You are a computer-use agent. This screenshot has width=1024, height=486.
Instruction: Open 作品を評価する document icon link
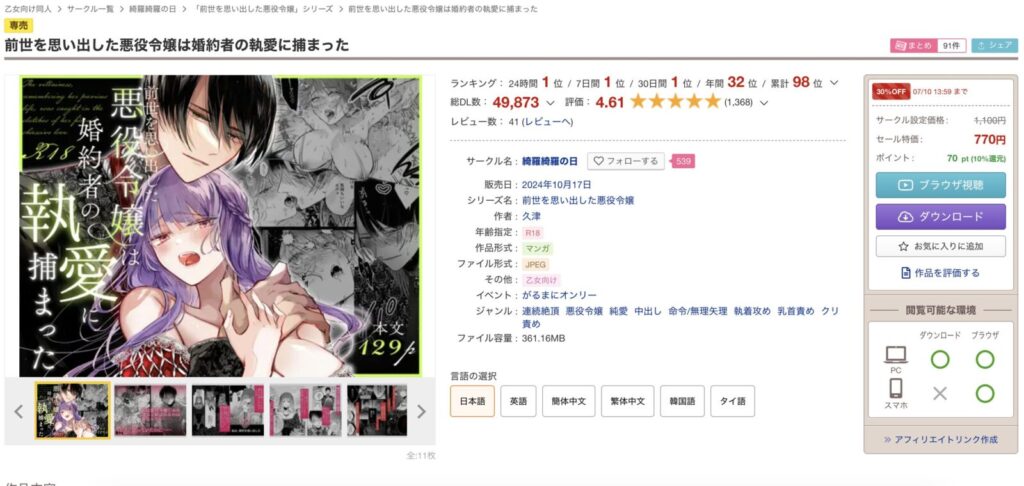tap(940, 273)
